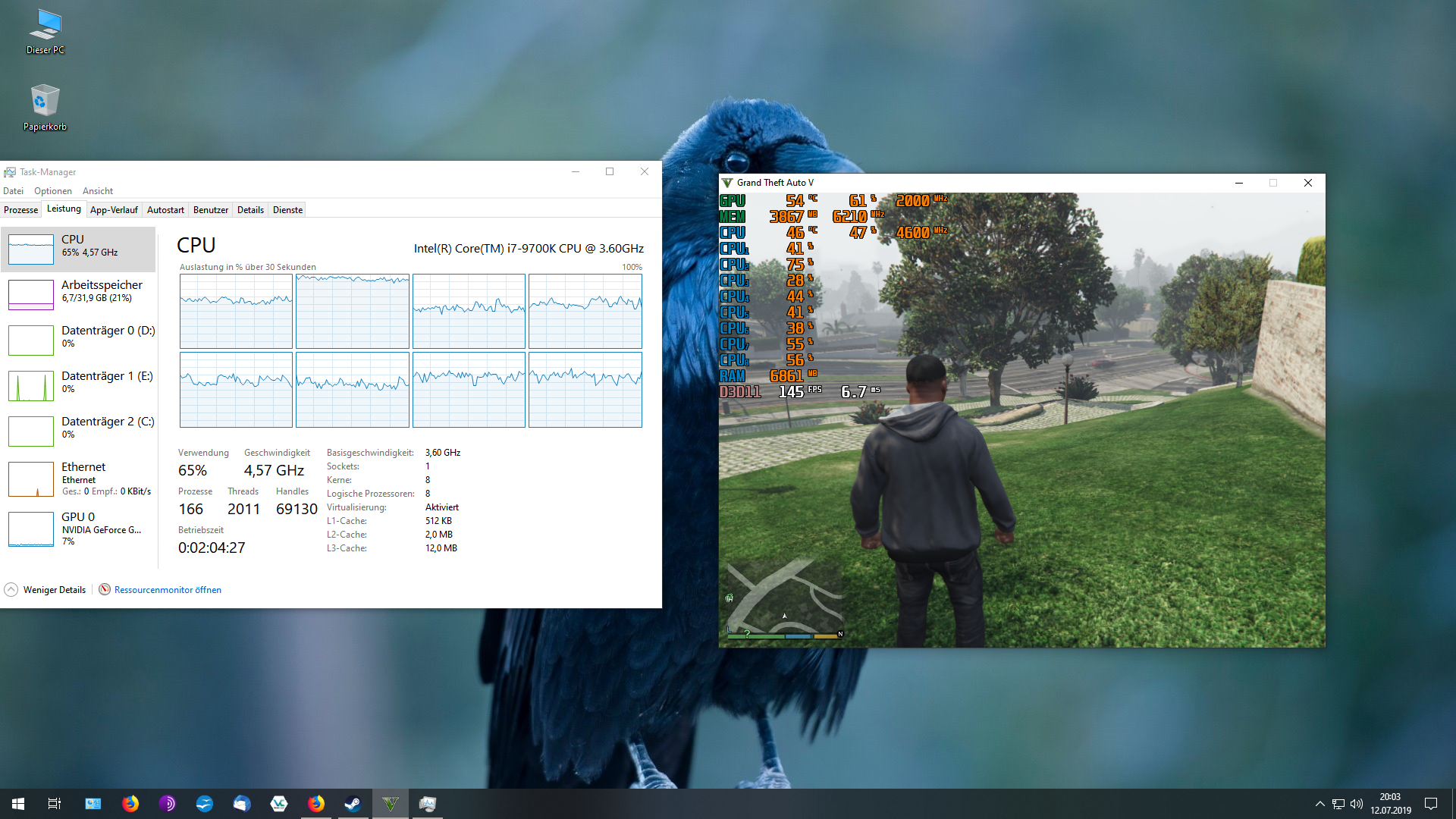Close the Grand Theft Auto V window
Screen dimensions: 1456x819
click(x=1308, y=183)
